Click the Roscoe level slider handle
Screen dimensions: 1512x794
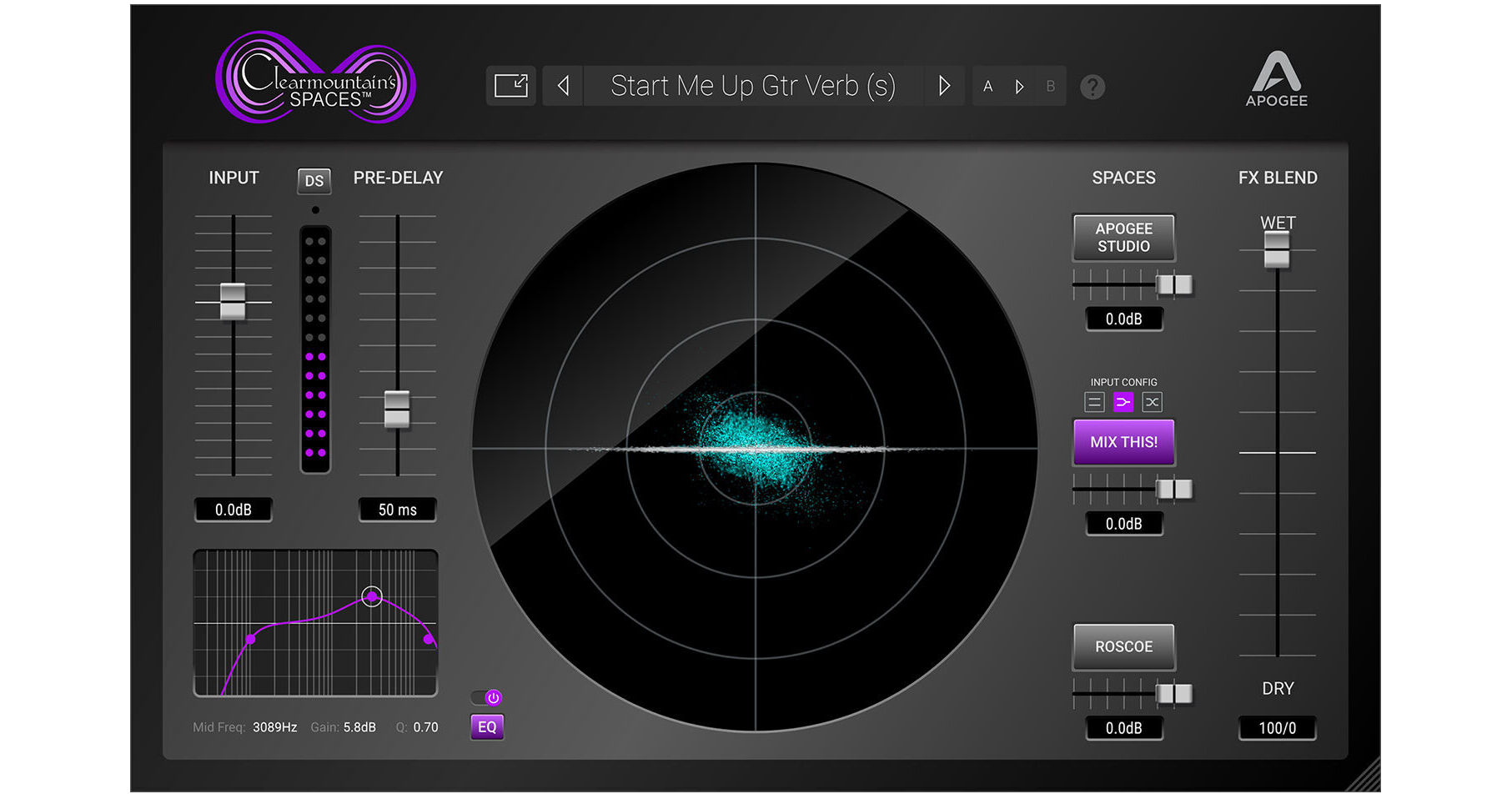coord(1175,693)
